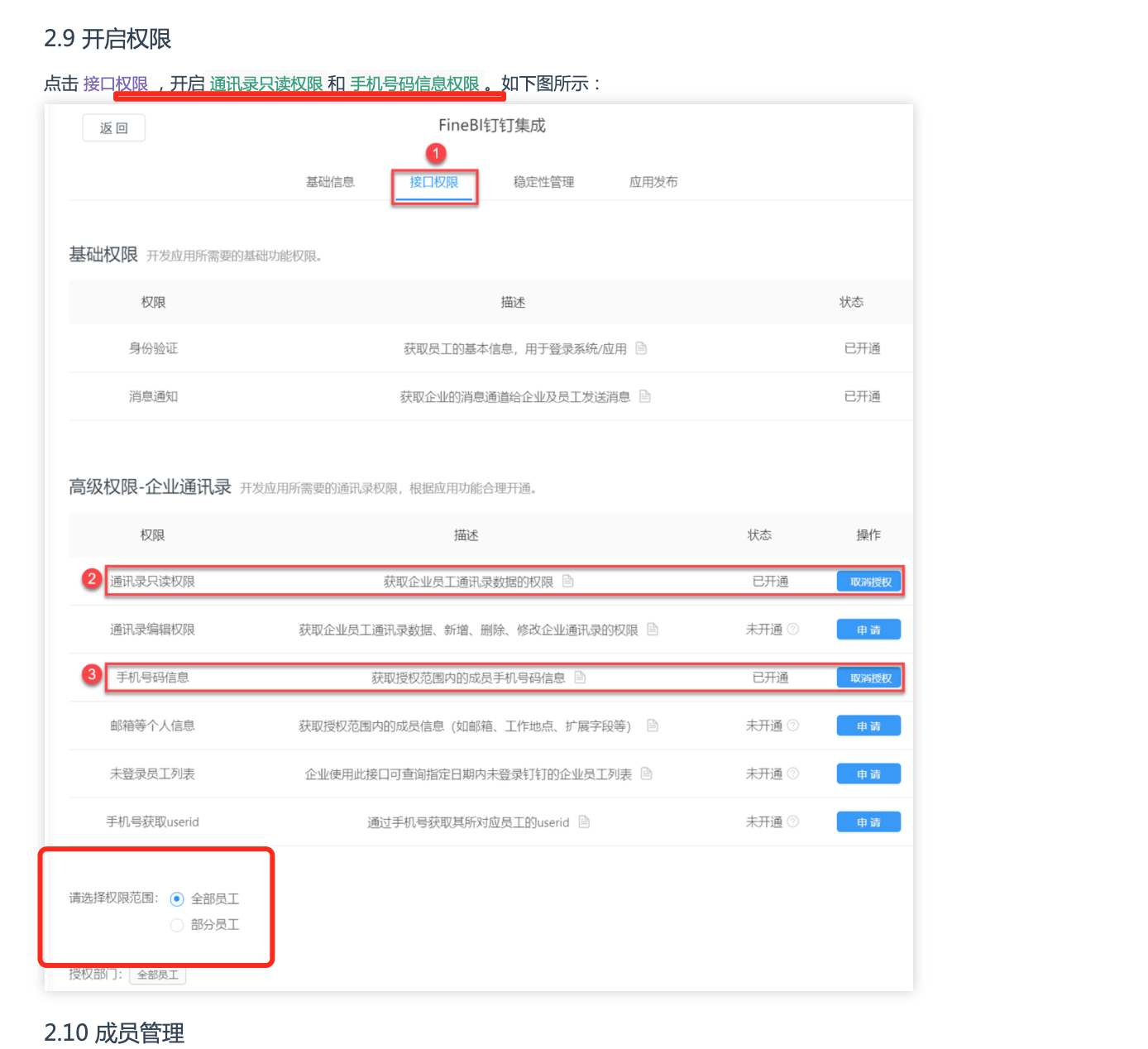Click help icon next to 未开通 for 未登录员工列表
Screen dimensions: 1148x1049
point(793,774)
